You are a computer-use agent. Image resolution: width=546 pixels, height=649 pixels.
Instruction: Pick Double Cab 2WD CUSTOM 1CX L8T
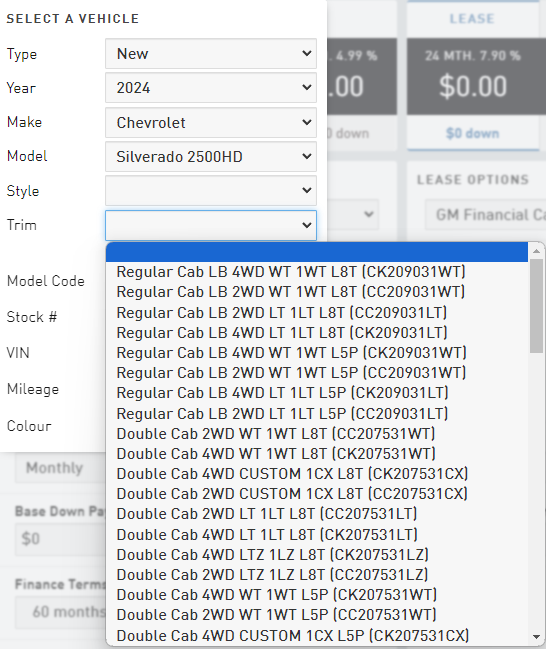[317, 493]
